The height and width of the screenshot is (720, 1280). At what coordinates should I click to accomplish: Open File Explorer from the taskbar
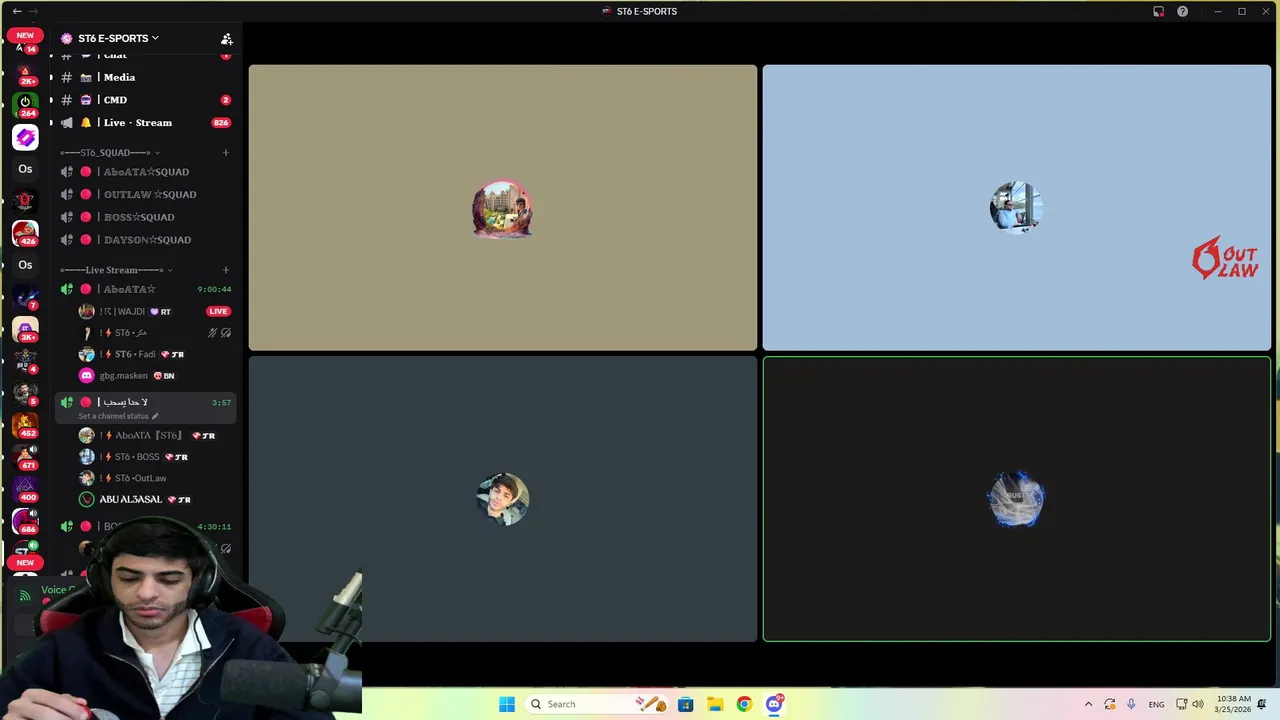(x=715, y=704)
